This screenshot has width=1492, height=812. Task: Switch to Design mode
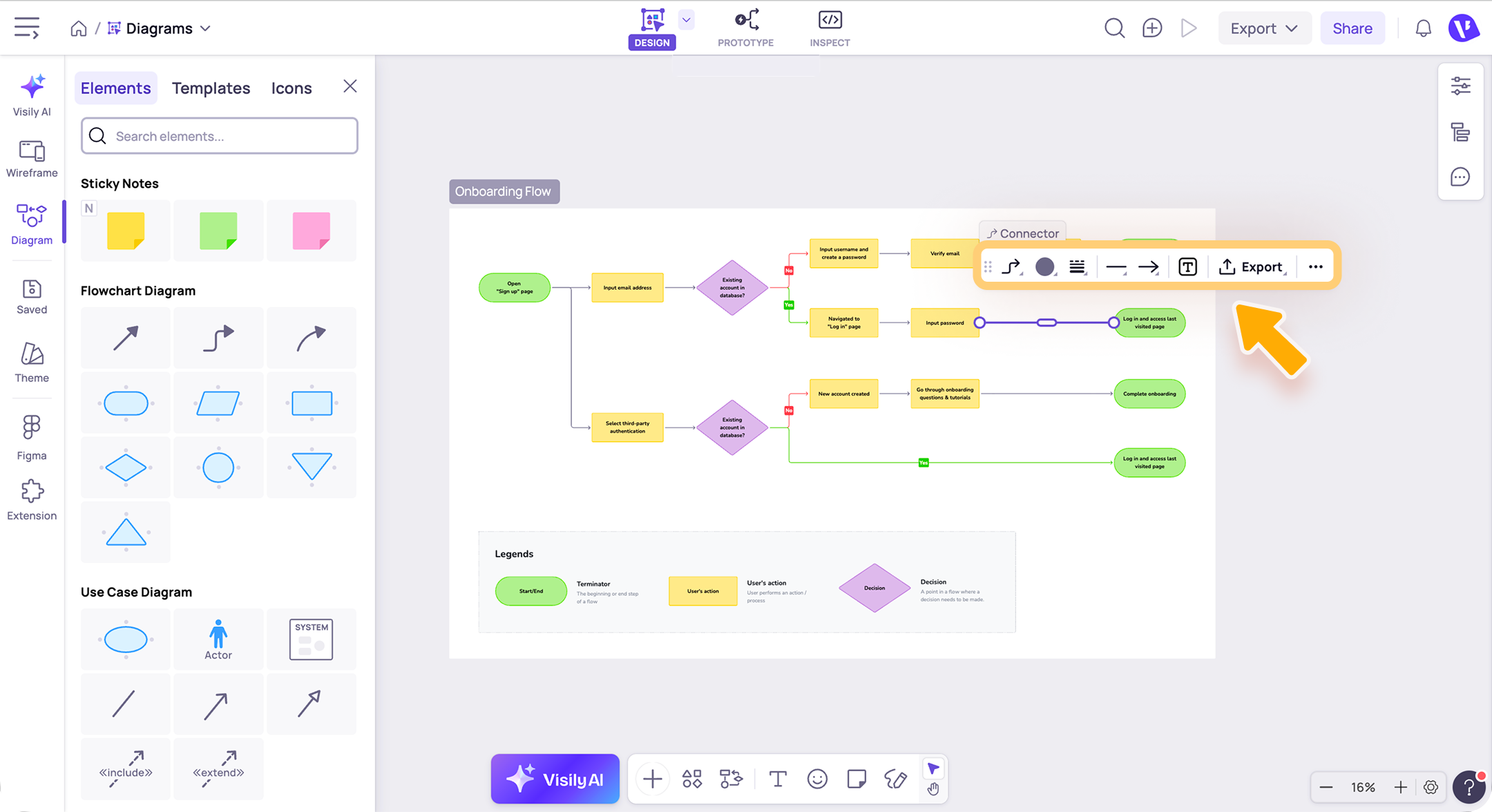click(x=652, y=29)
